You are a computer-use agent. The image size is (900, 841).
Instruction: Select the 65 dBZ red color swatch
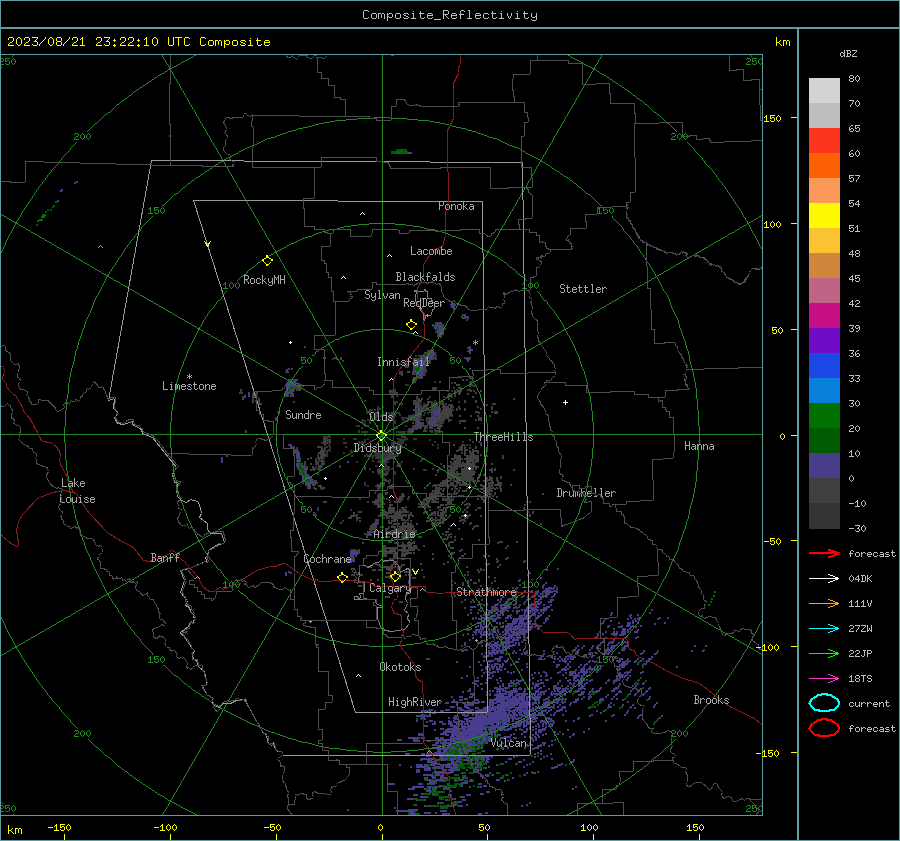click(824, 140)
